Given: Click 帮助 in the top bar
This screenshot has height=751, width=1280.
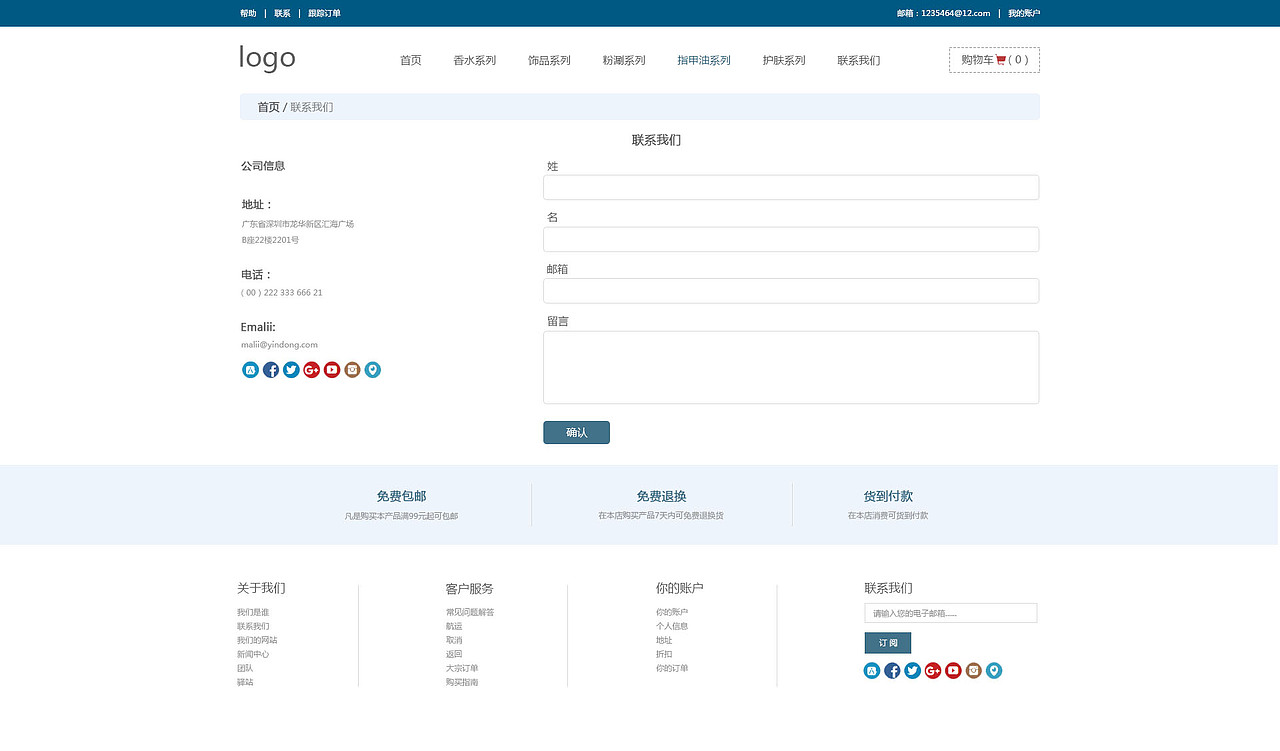Looking at the screenshot, I should tap(248, 13).
